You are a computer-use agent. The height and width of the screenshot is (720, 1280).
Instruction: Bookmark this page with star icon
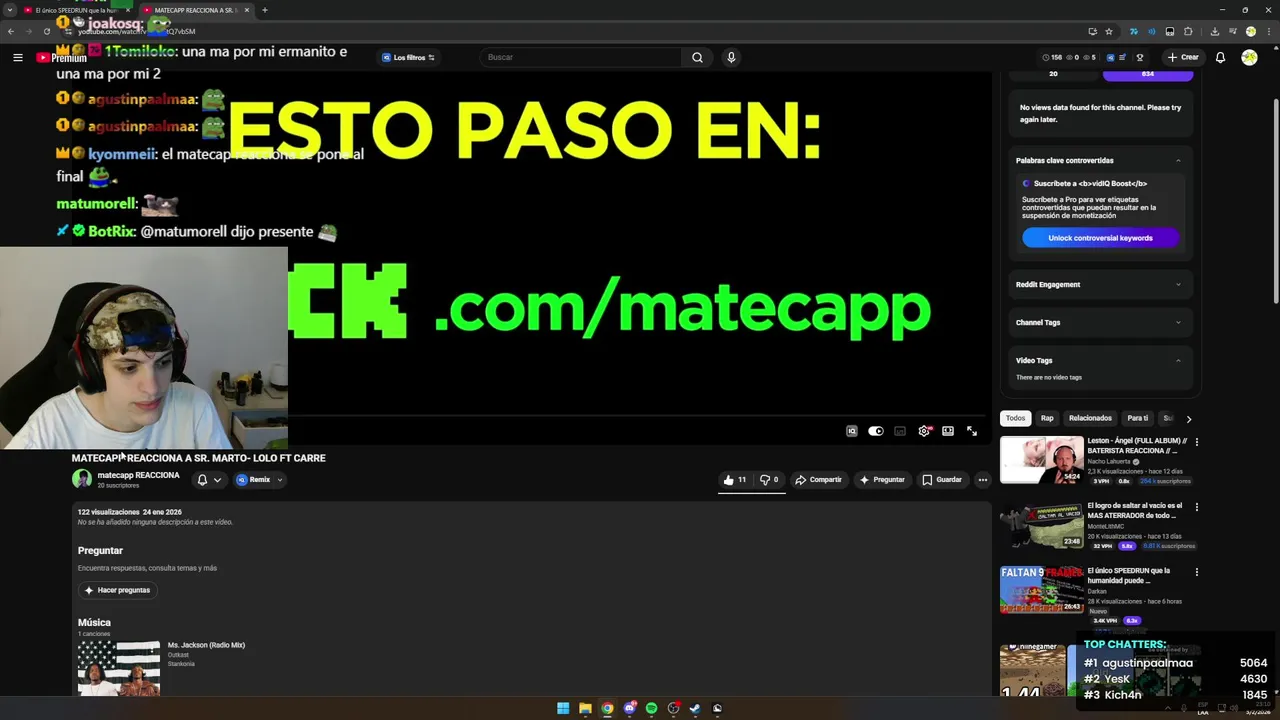(x=1109, y=31)
